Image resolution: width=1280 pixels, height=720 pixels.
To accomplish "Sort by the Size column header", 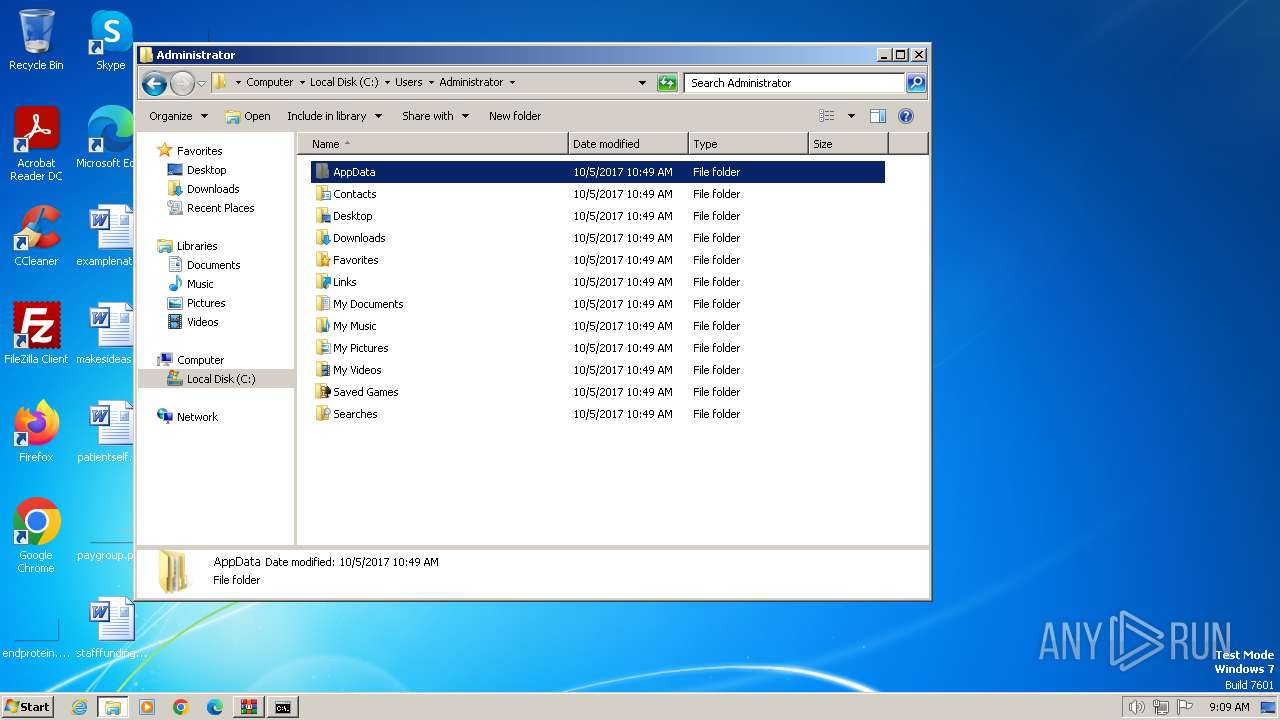I will [848, 144].
